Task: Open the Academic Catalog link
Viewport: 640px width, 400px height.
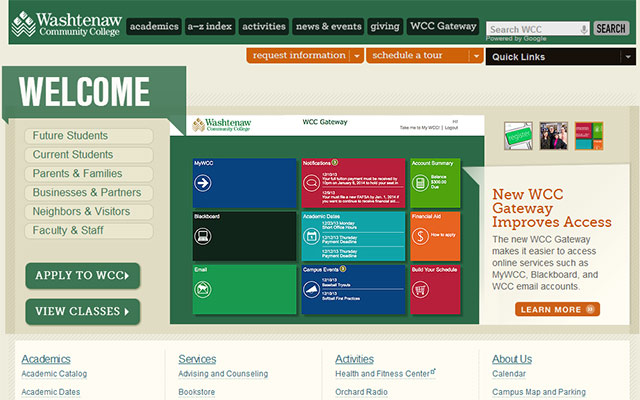Action: (x=54, y=374)
